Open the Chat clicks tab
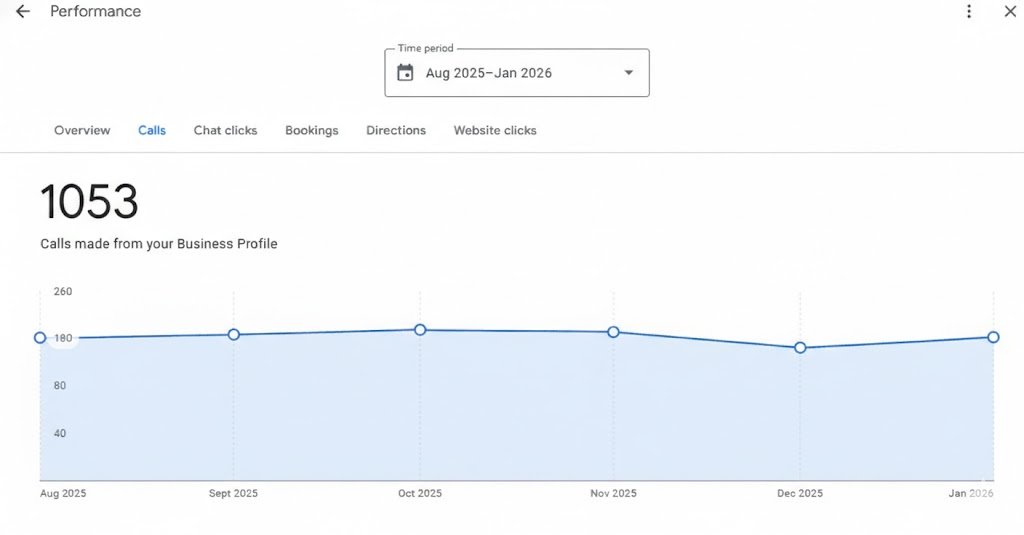The image size is (1024, 535). point(225,131)
